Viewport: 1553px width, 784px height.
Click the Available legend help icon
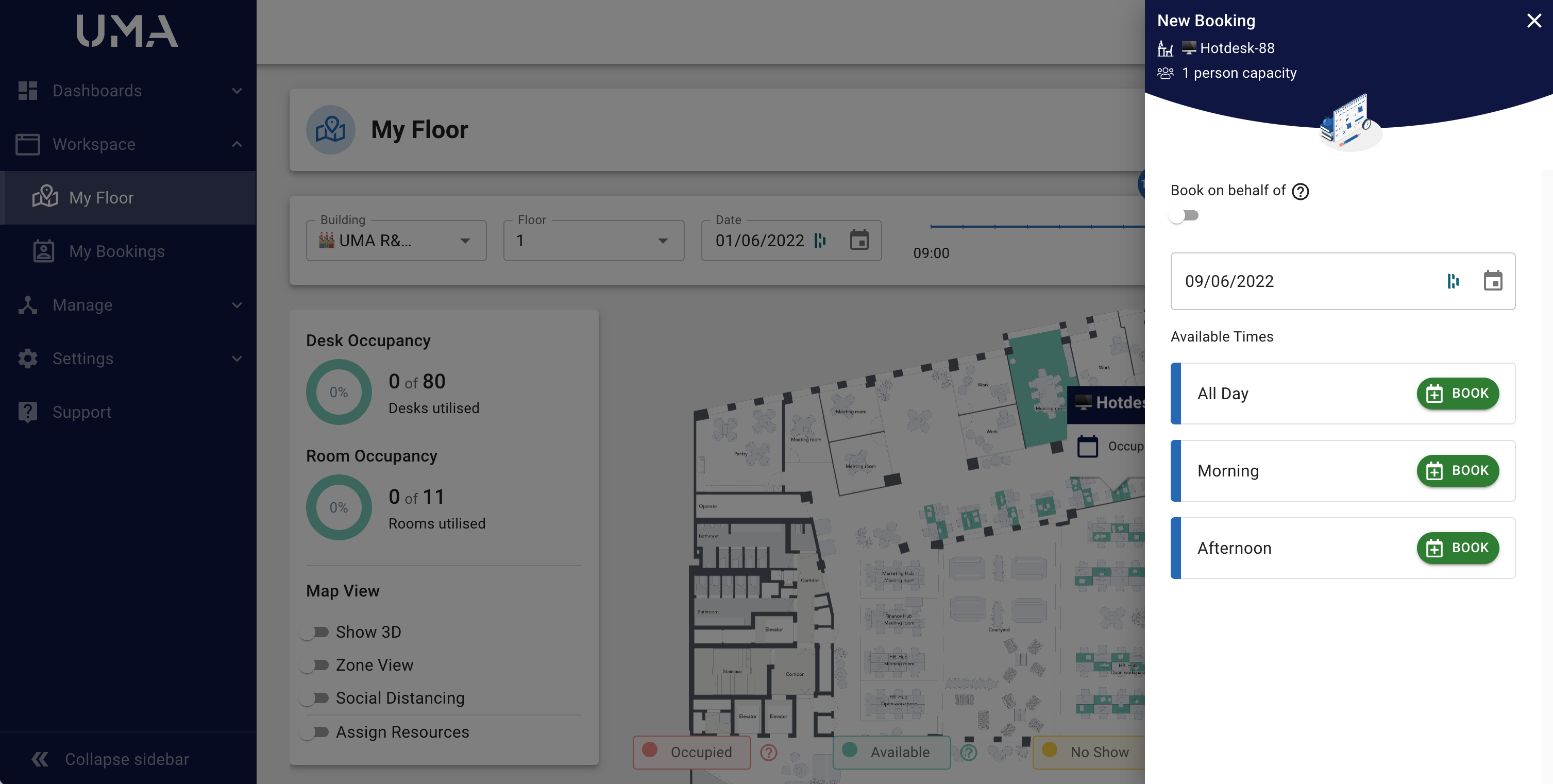(968, 752)
